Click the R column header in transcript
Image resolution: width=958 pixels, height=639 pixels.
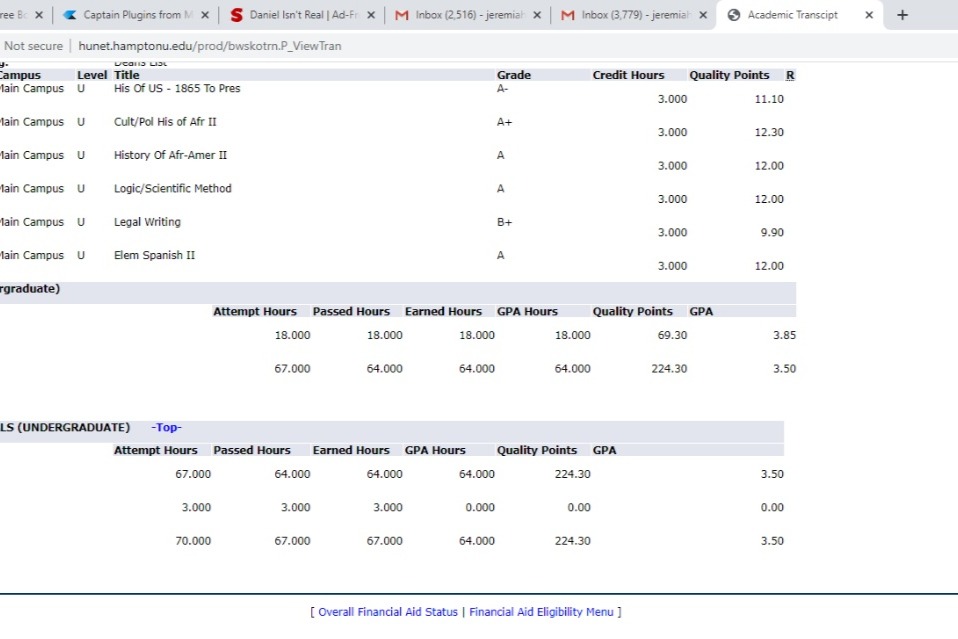tap(790, 75)
